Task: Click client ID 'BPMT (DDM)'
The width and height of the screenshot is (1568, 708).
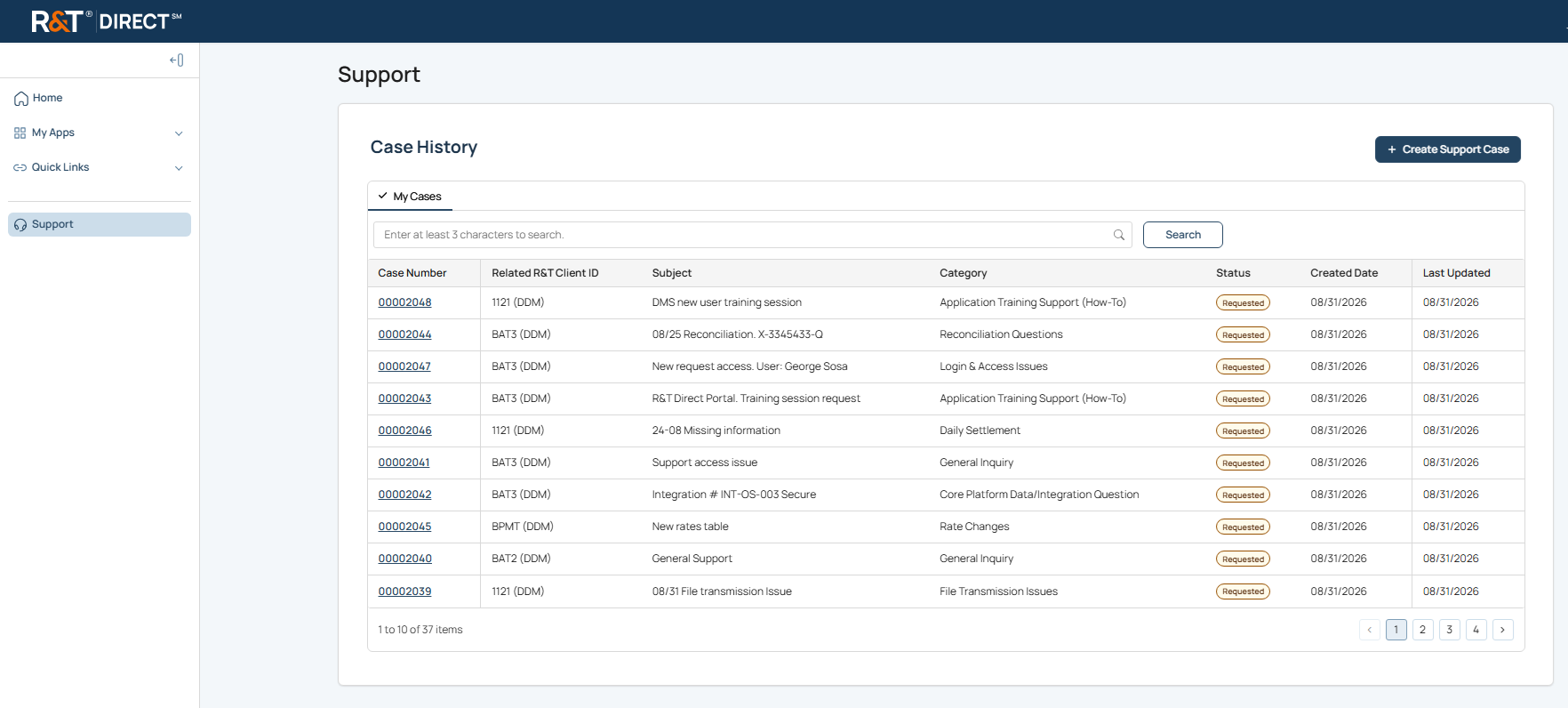Action: click(x=522, y=527)
